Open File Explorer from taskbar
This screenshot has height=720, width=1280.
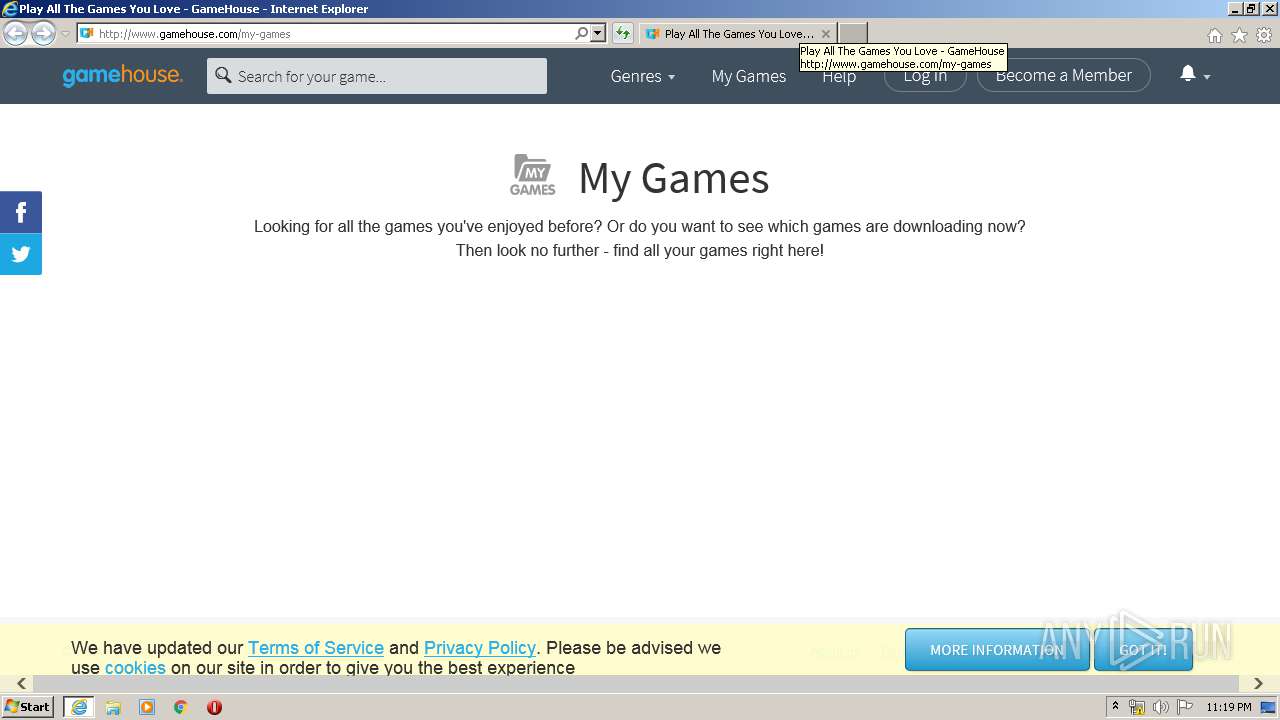click(x=113, y=707)
